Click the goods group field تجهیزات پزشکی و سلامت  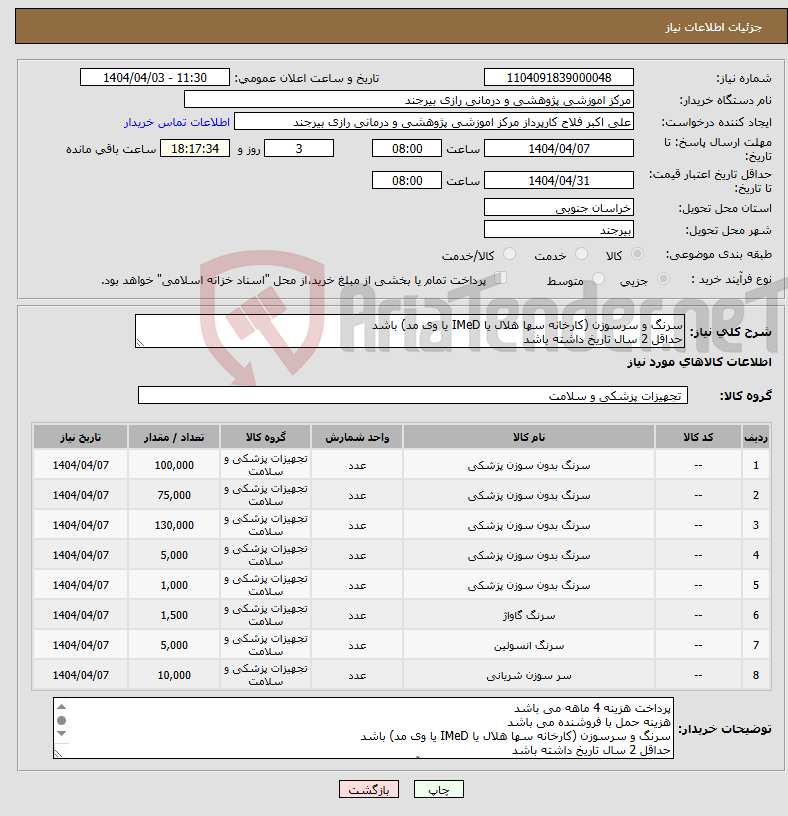tap(413, 396)
